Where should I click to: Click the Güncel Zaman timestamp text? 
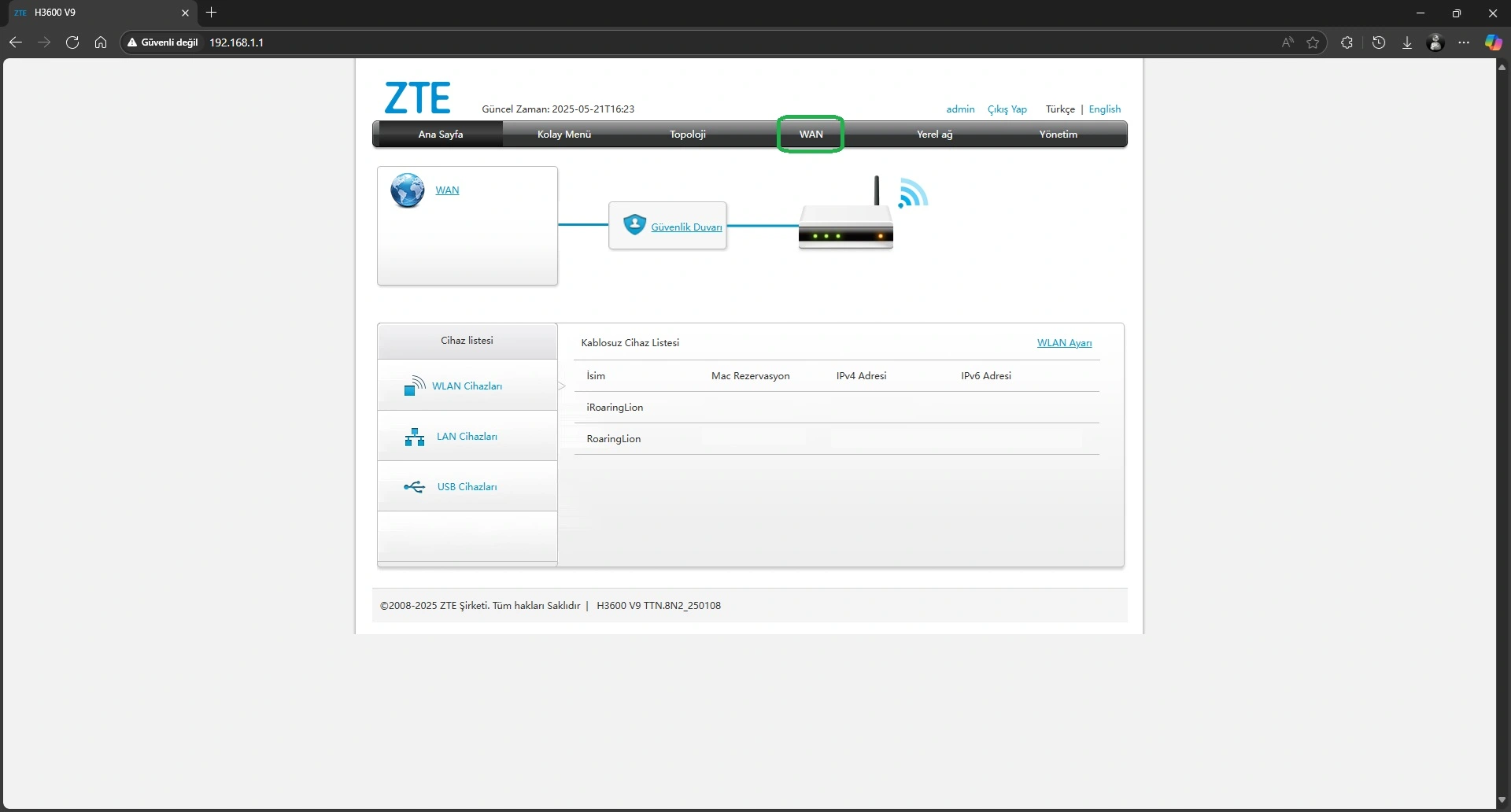click(558, 109)
